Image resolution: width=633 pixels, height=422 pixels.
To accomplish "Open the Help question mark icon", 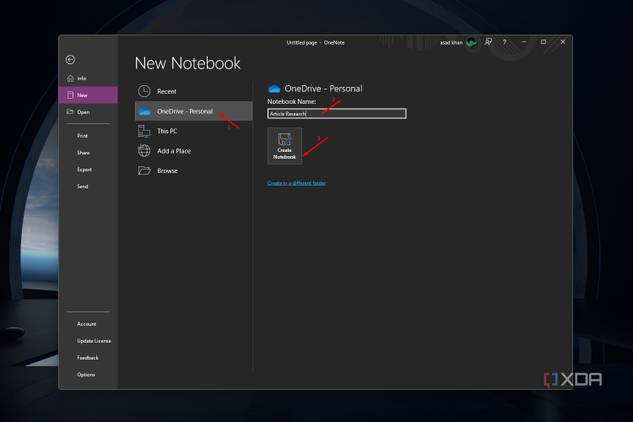I will [x=505, y=42].
